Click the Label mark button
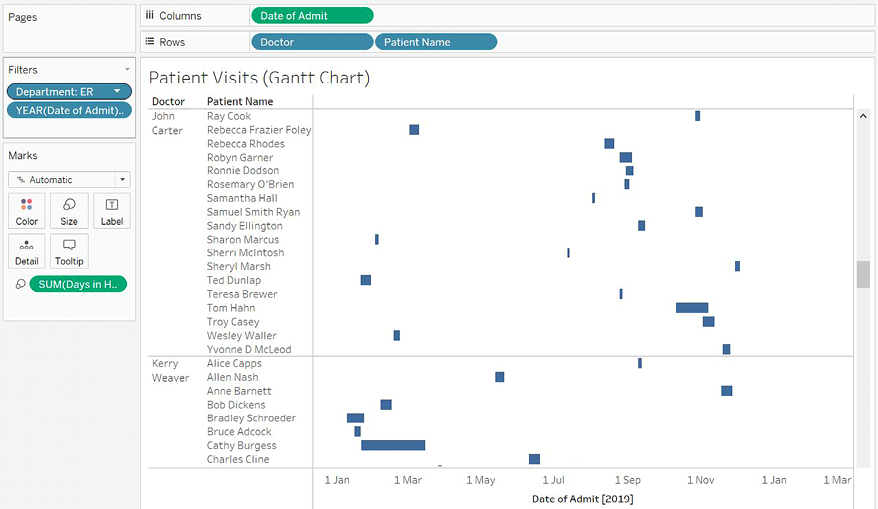The width and height of the screenshot is (878, 509). tap(111, 211)
